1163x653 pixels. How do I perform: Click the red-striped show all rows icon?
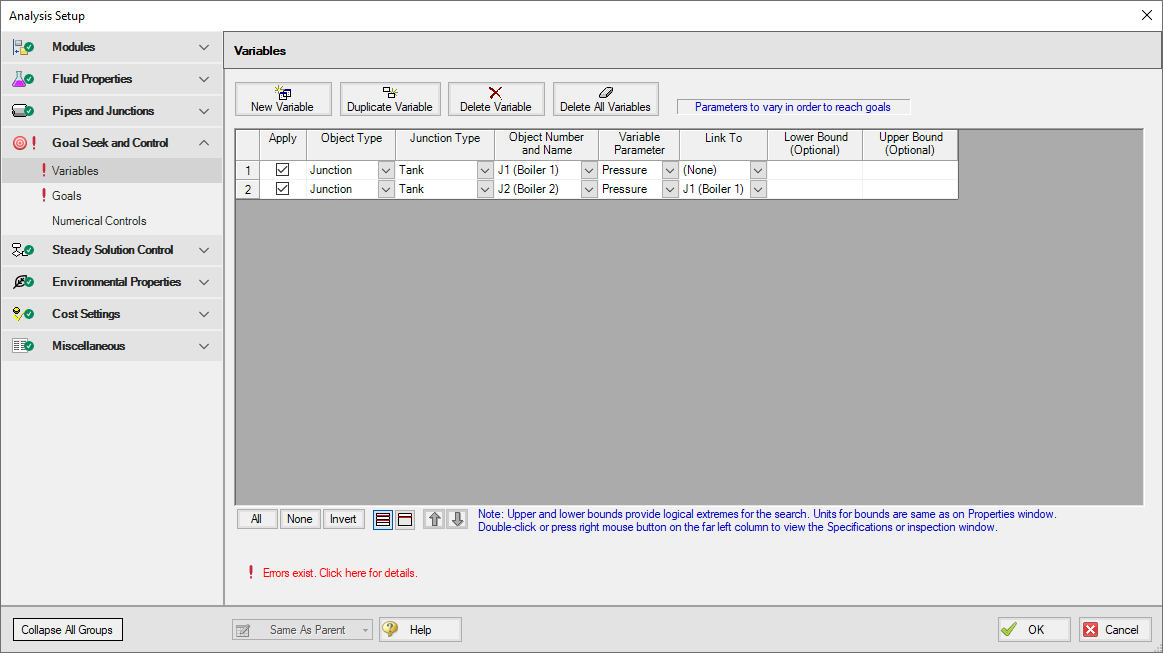383,519
